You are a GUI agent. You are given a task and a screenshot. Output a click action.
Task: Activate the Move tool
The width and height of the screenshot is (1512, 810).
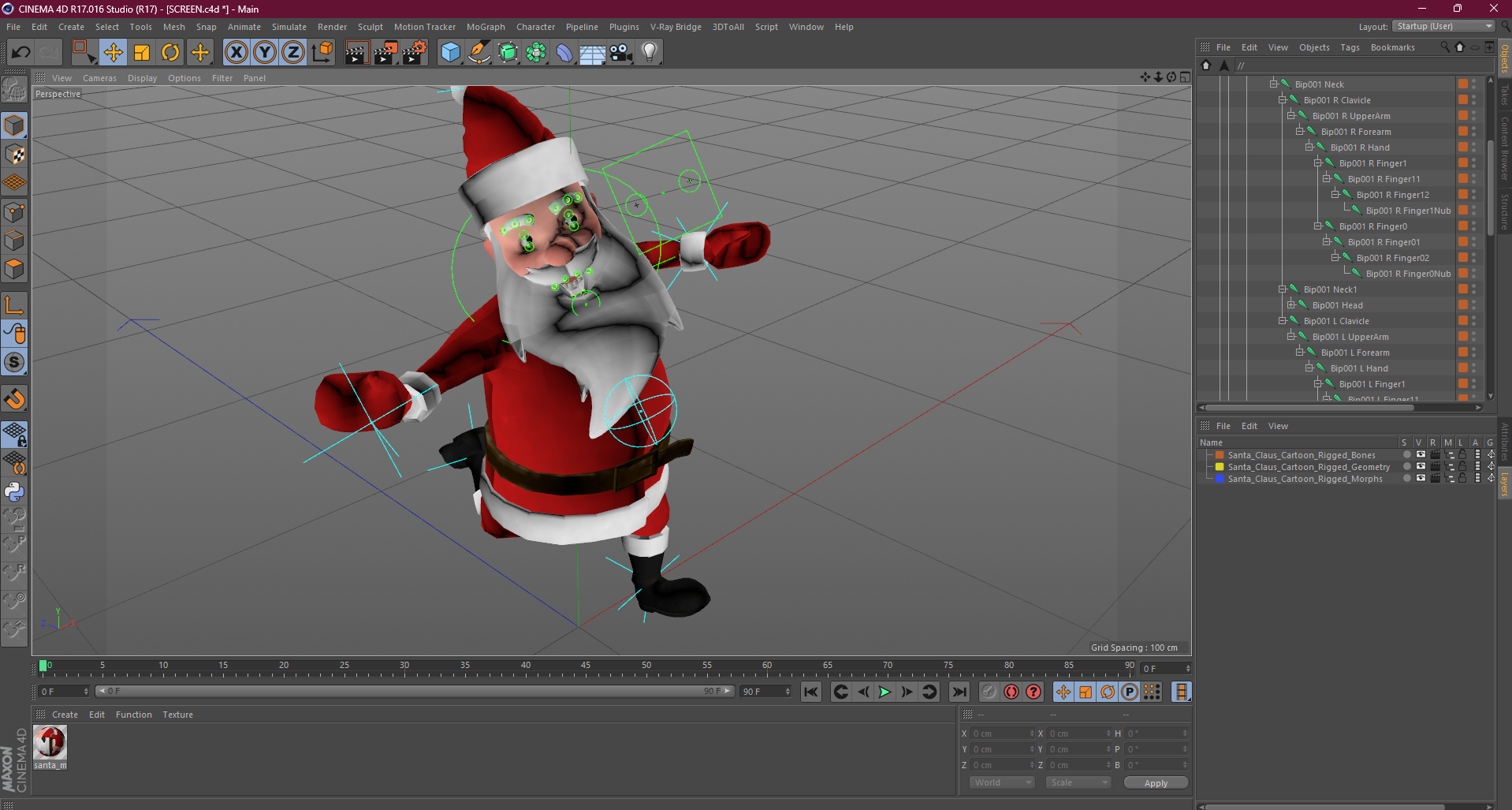click(114, 53)
